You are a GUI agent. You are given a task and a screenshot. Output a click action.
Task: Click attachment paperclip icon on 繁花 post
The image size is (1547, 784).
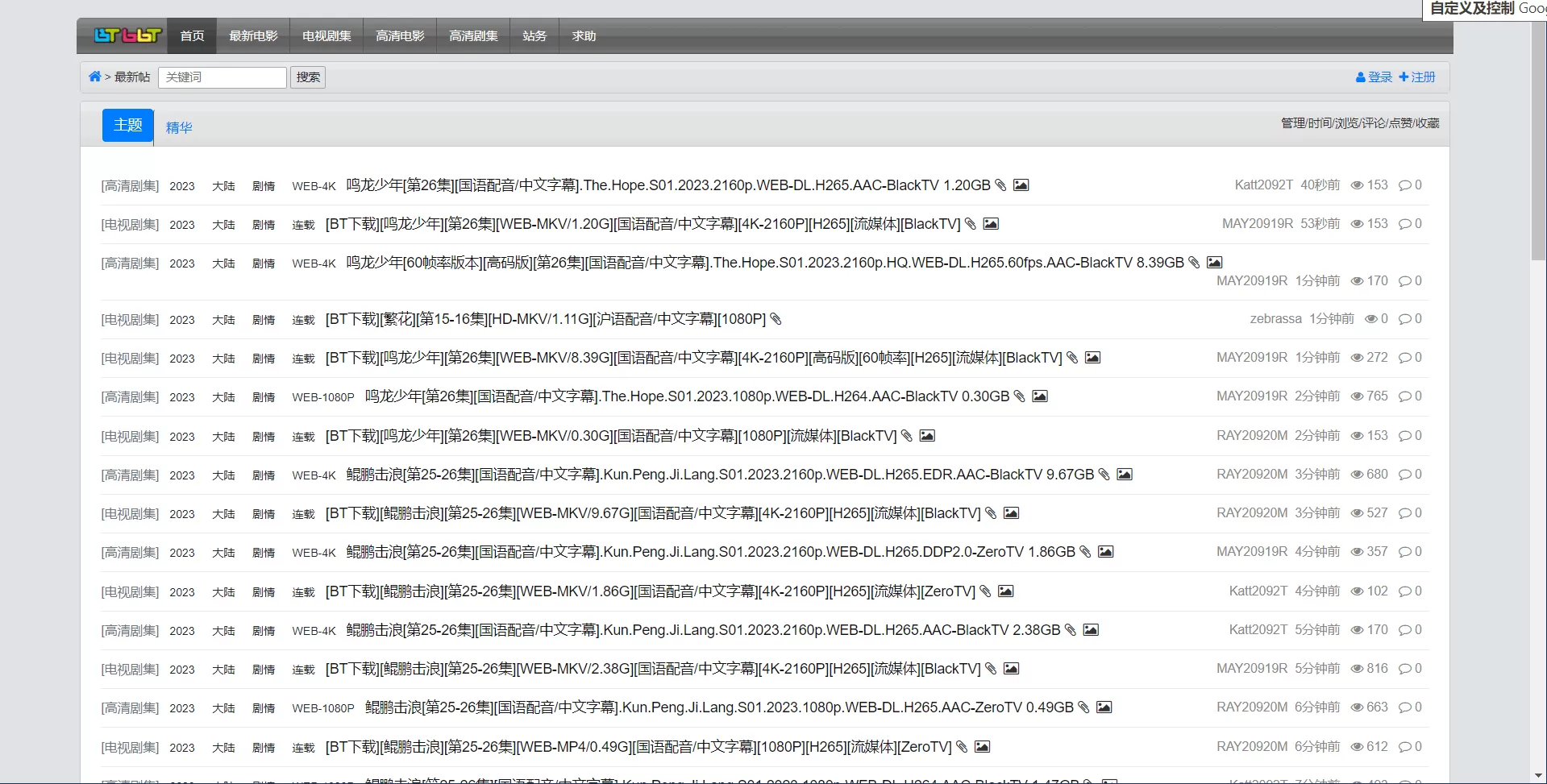[x=776, y=319]
